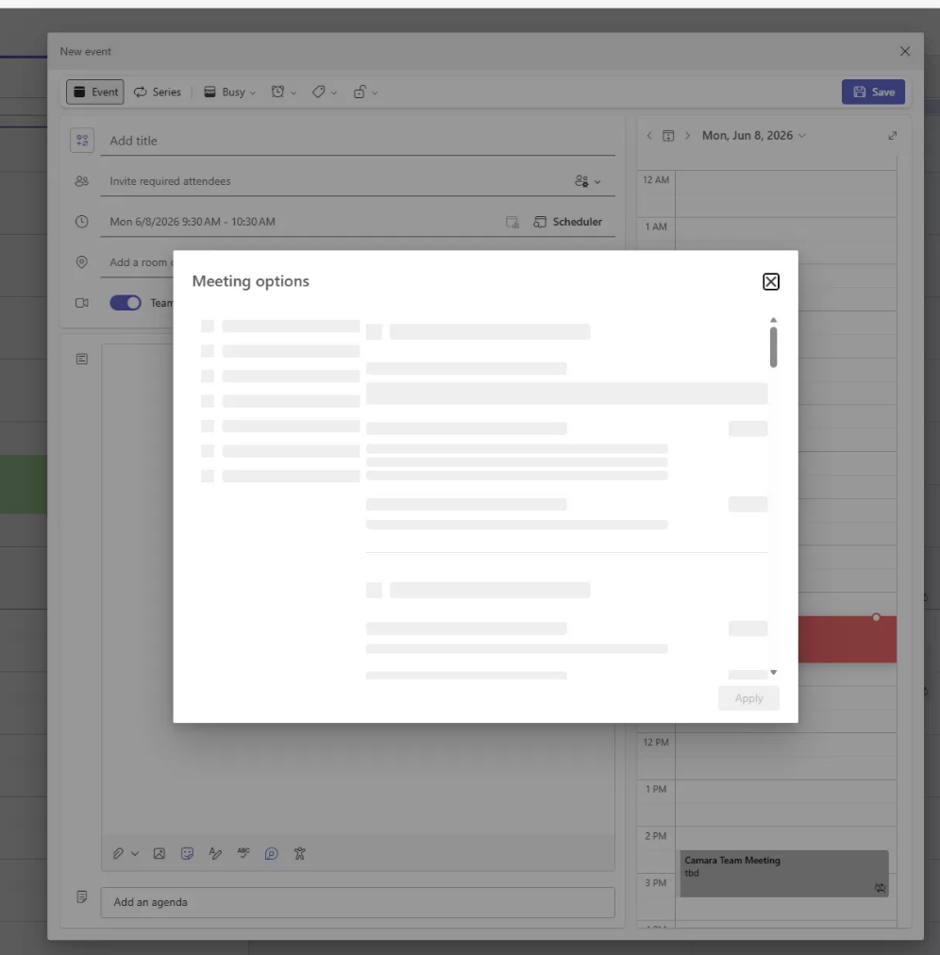Viewport: 940px width, 955px height.
Task: Open the category tag dropdown
Action: 324,92
